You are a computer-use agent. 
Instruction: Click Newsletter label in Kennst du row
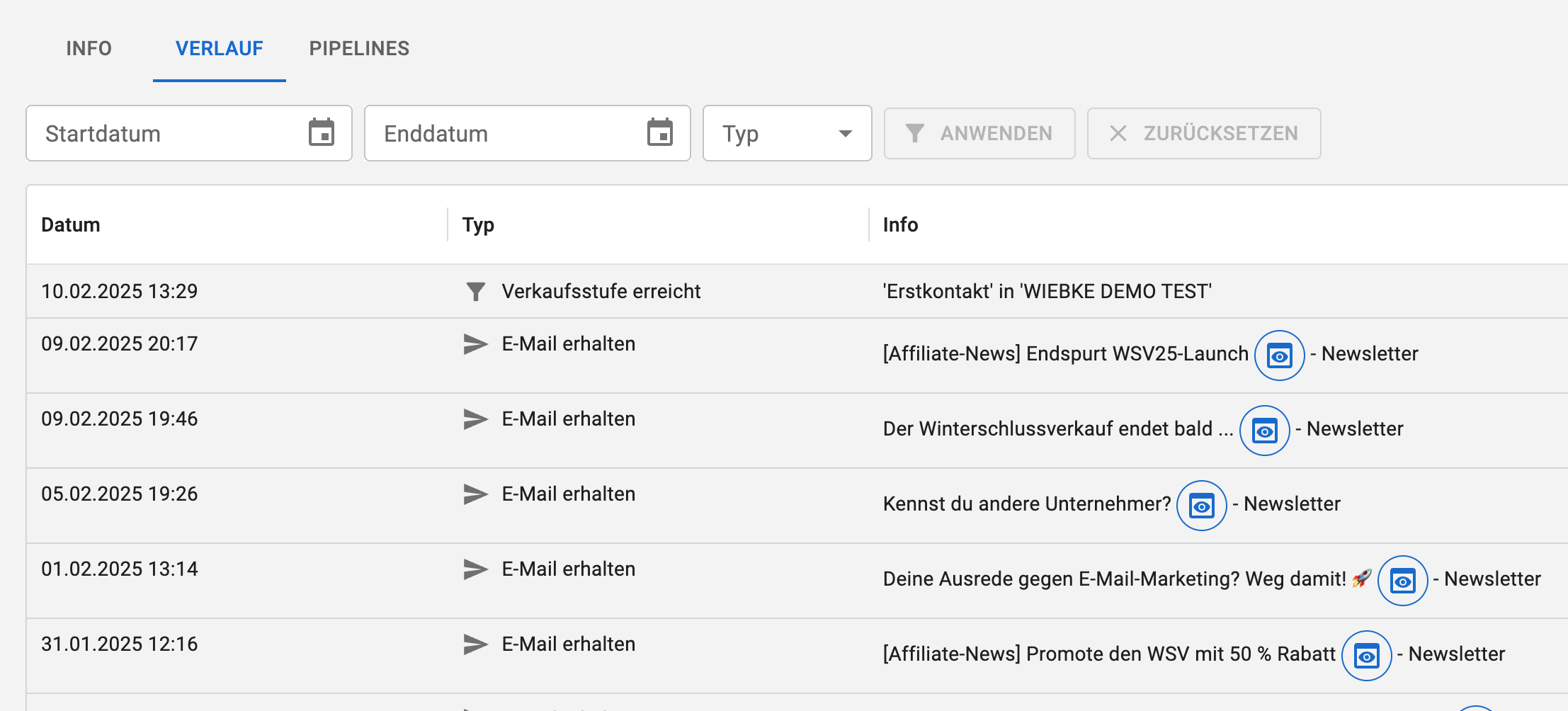pyautogui.click(x=1293, y=504)
